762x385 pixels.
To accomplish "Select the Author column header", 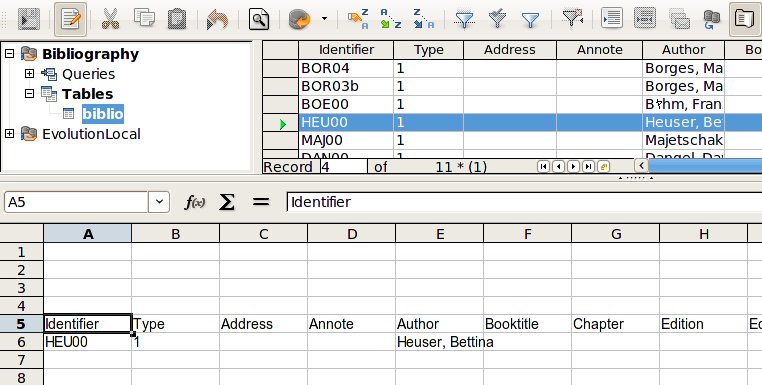I will (683, 50).
